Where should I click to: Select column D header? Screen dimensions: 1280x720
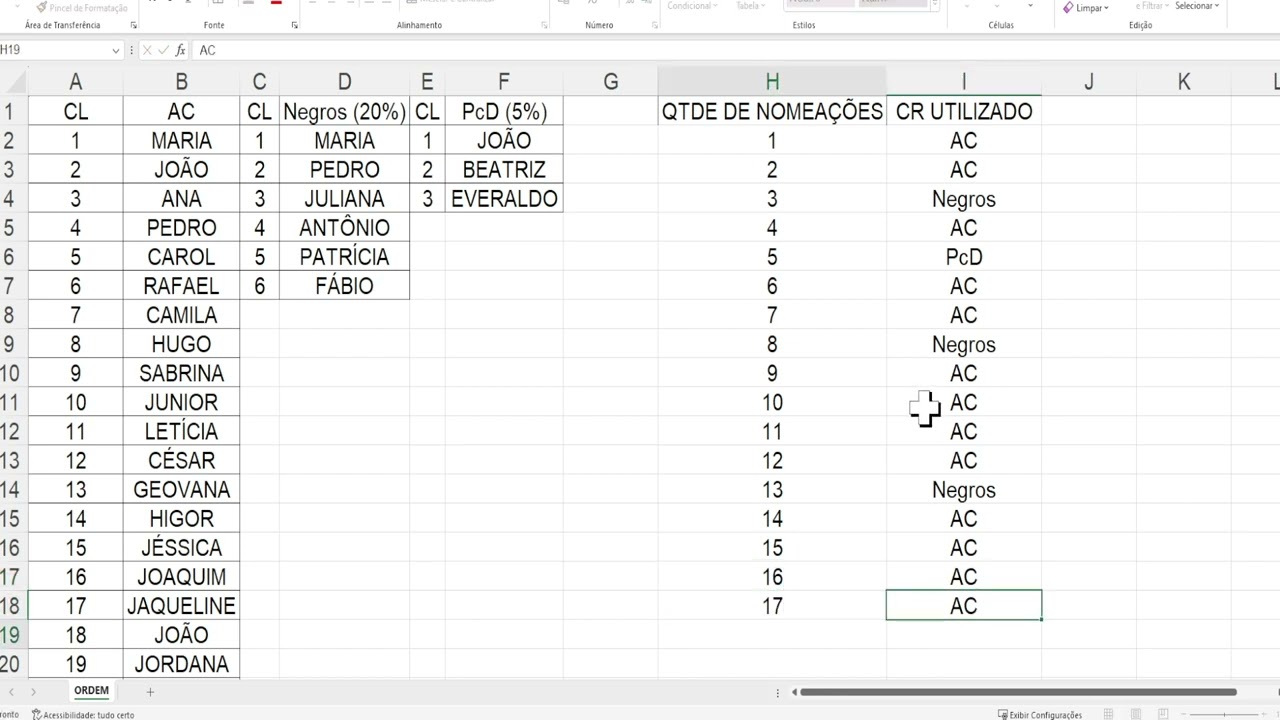344,82
